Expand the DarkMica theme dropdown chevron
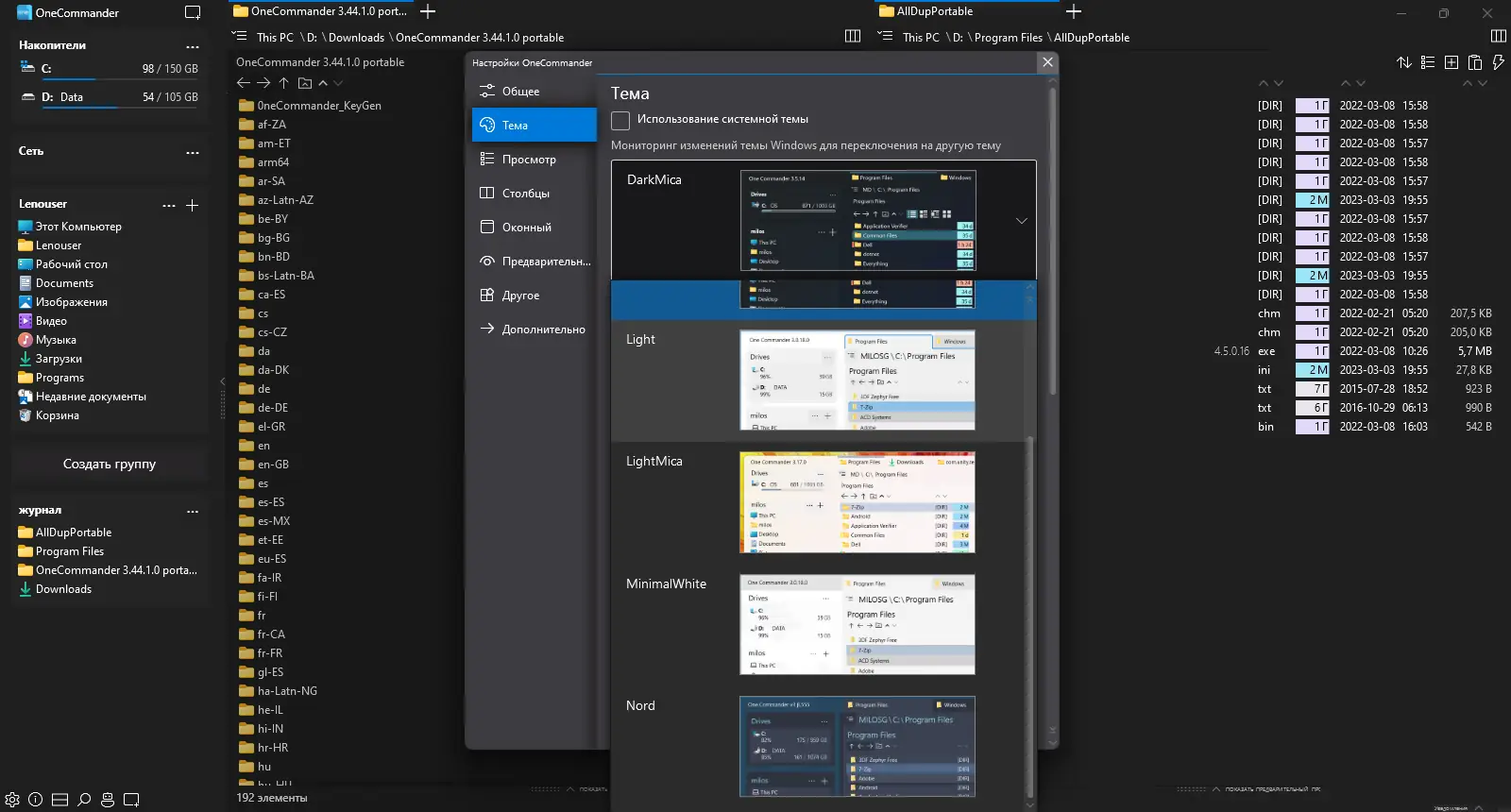Image resolution: width=1511 pixels, height=812 pixels. coord(1021,221)
